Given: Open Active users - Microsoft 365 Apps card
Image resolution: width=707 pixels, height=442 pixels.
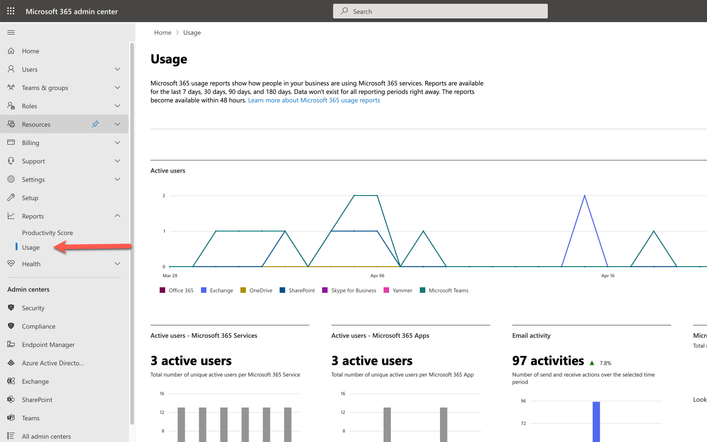Looking at the screenshot, I should (x=380, y=336).
